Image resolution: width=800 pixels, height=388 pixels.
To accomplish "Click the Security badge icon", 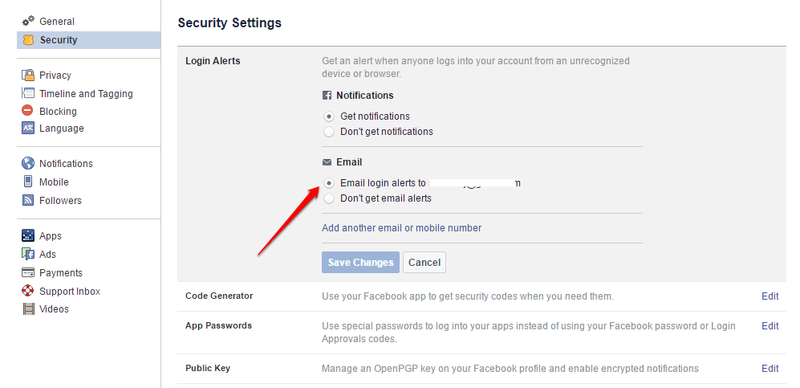I will coord(28,40).
